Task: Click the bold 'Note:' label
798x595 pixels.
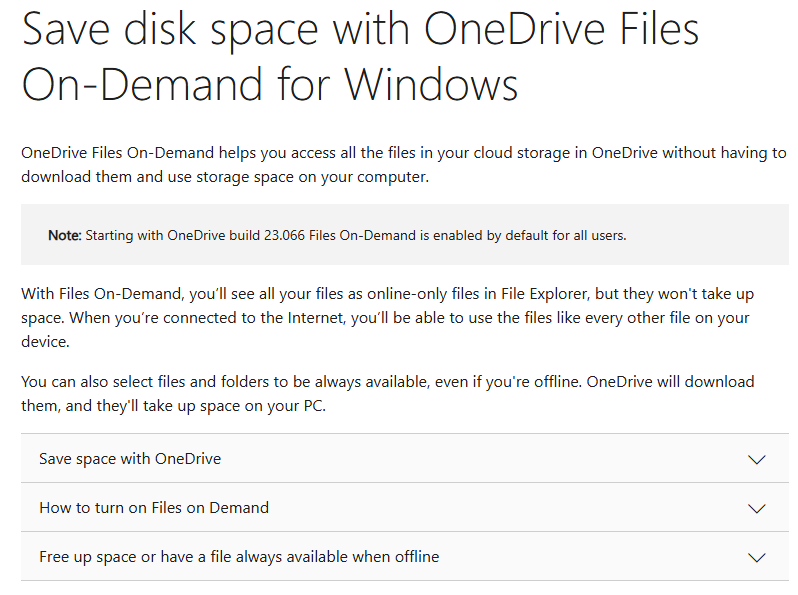Action: point(65,235)
